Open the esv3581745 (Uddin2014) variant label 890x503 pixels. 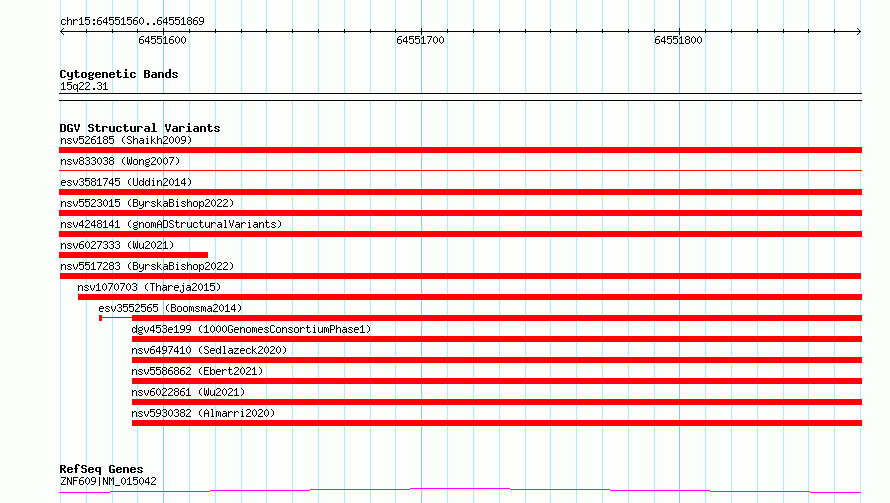pos(126,182)
